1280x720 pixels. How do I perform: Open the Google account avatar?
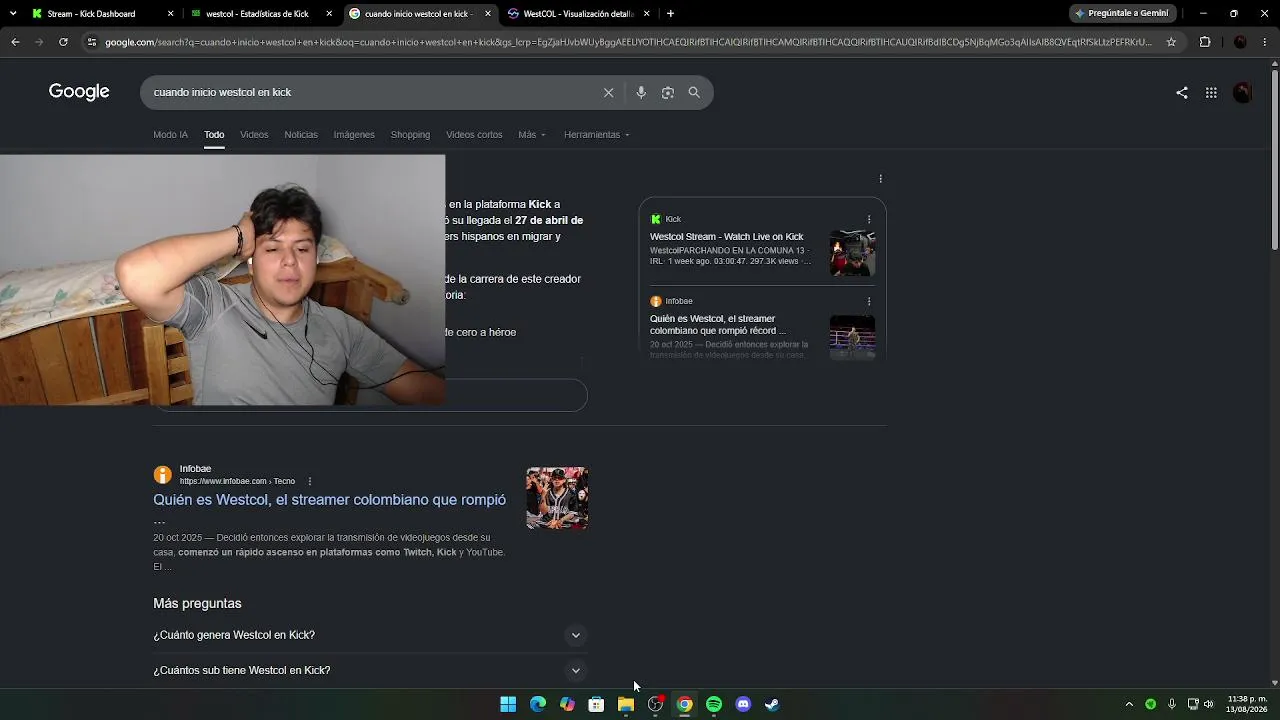click(x=1243, y=92)
